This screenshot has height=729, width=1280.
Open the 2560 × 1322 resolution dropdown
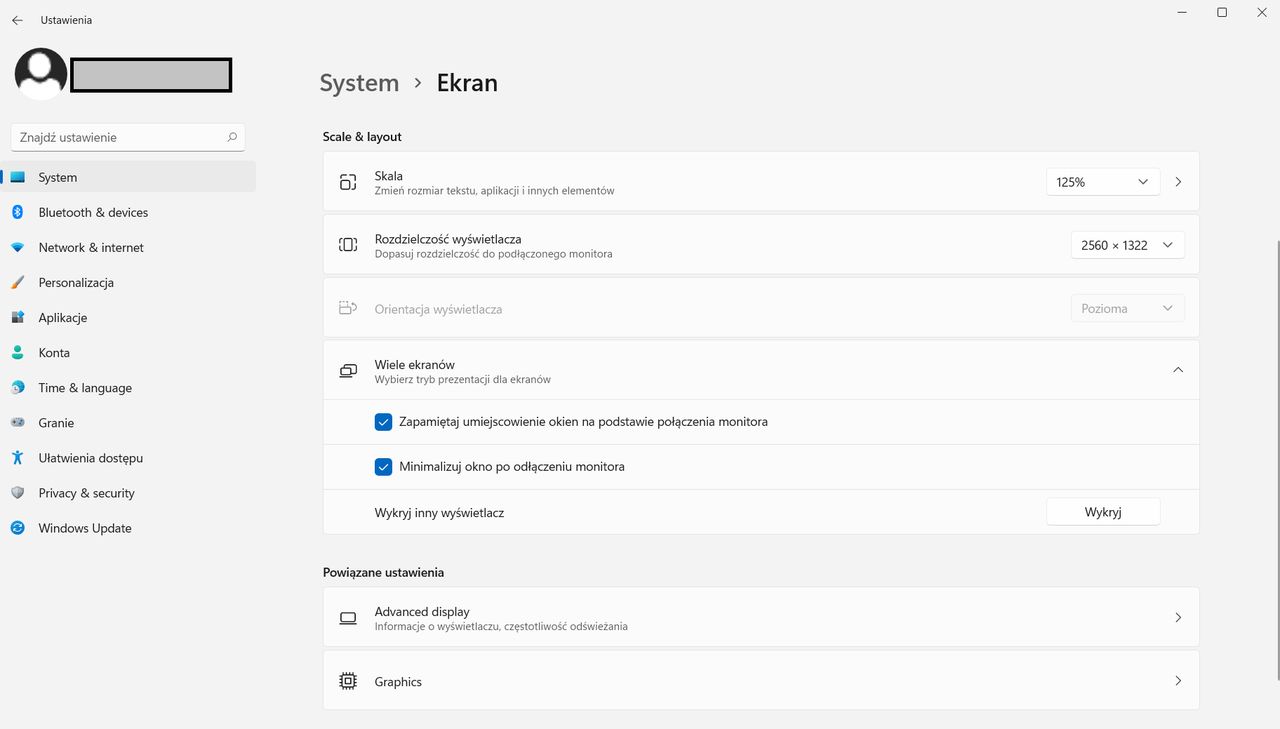[x=1127, y=244]
